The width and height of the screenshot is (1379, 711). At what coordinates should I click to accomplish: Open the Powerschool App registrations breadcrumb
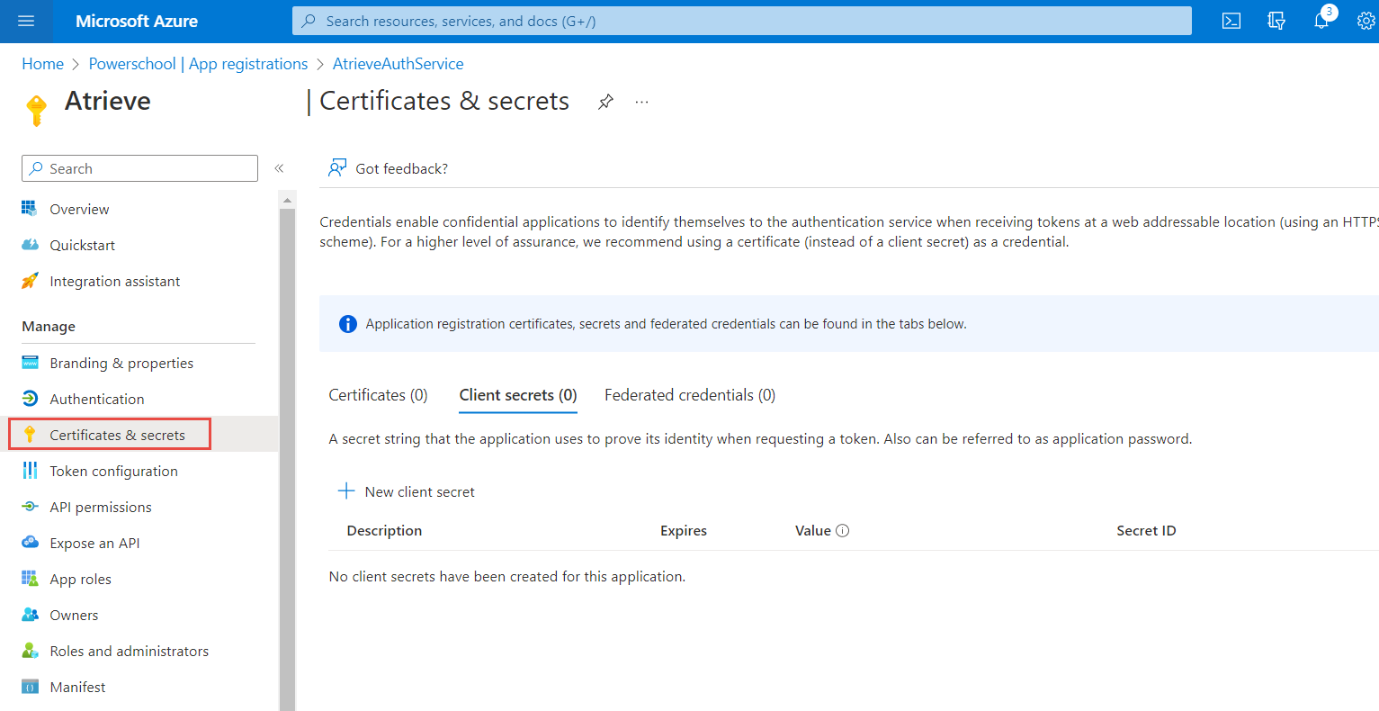(198, 64)
